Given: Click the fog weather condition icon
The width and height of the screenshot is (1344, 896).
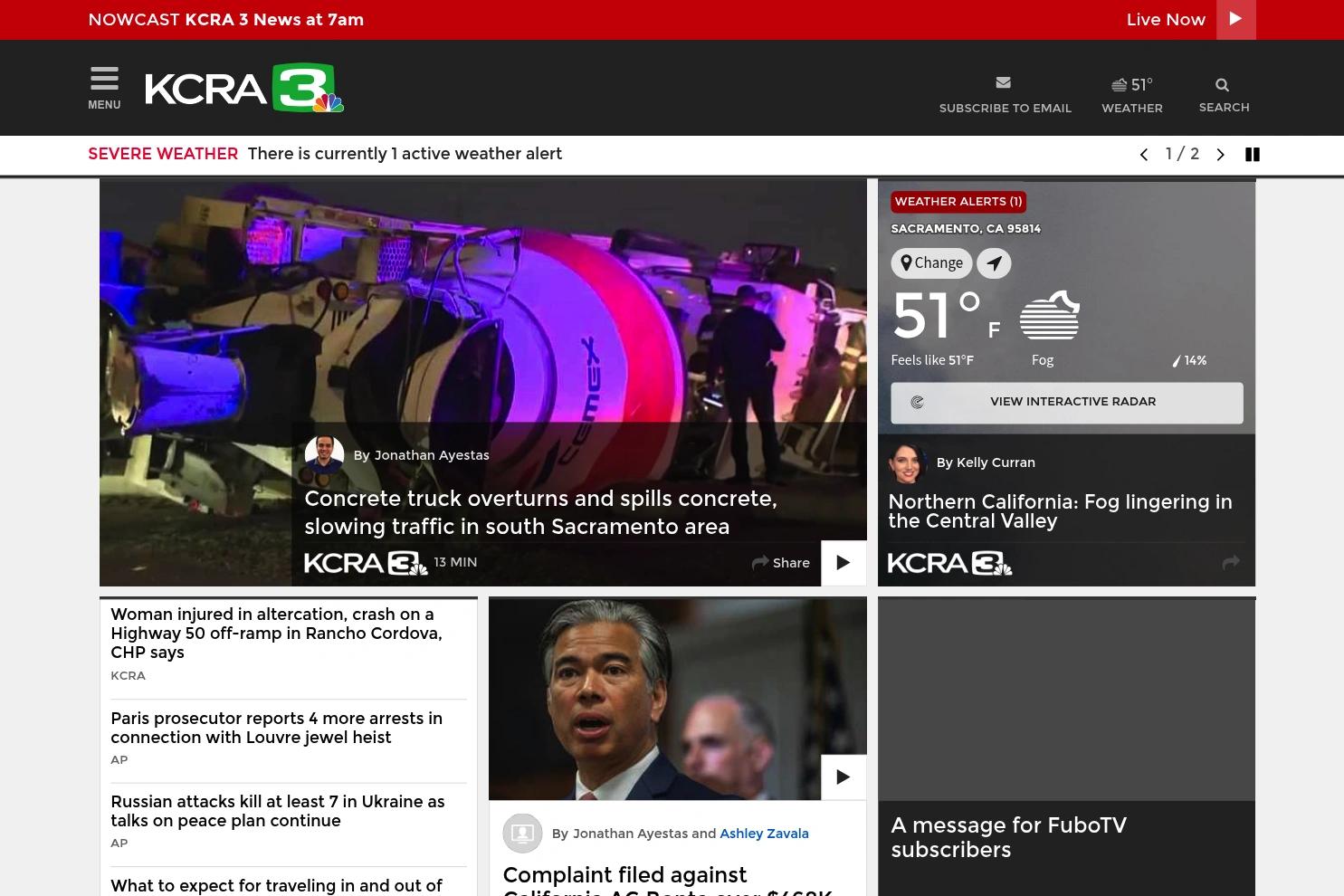Looking at the screenshot, I should (1050, 315).
